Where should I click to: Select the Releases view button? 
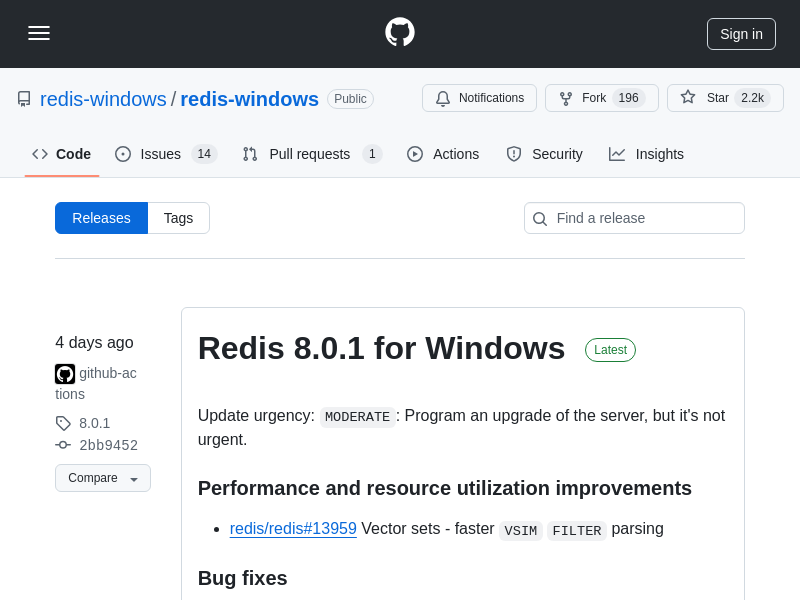click(x=101, y=218)
